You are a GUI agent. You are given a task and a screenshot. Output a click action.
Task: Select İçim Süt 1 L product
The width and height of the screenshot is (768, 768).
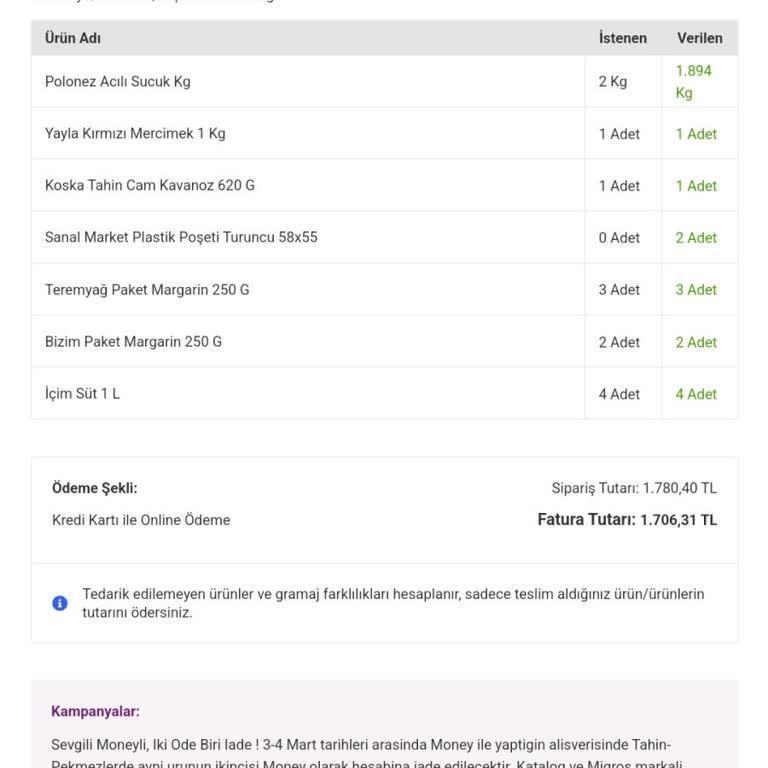point(82,394)
